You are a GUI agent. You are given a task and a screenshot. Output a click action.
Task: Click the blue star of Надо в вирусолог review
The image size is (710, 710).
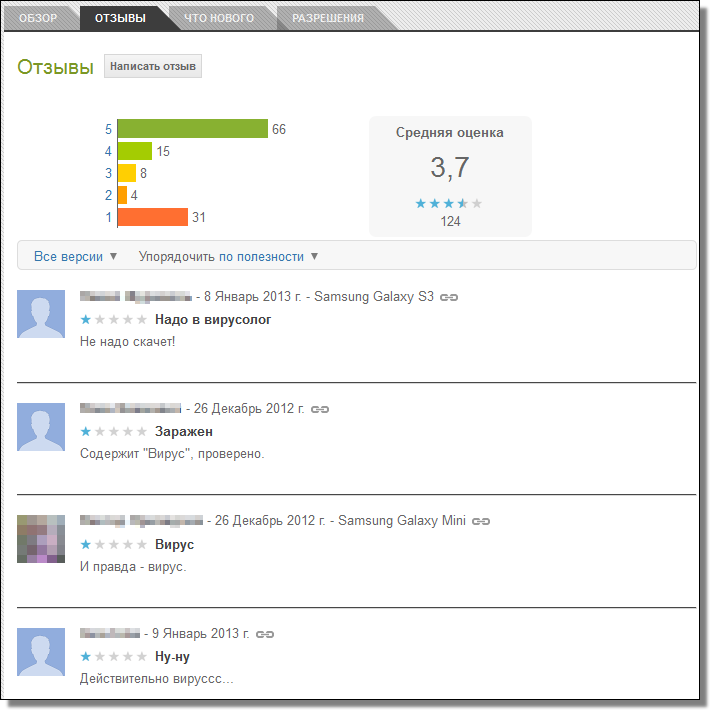pos(86,320)
